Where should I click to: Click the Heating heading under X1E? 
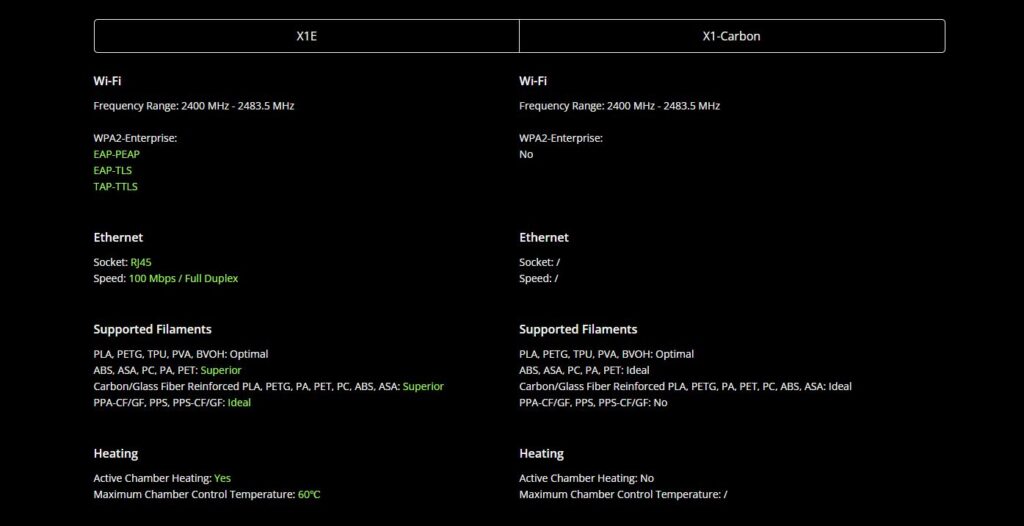[x=116, y=453]
